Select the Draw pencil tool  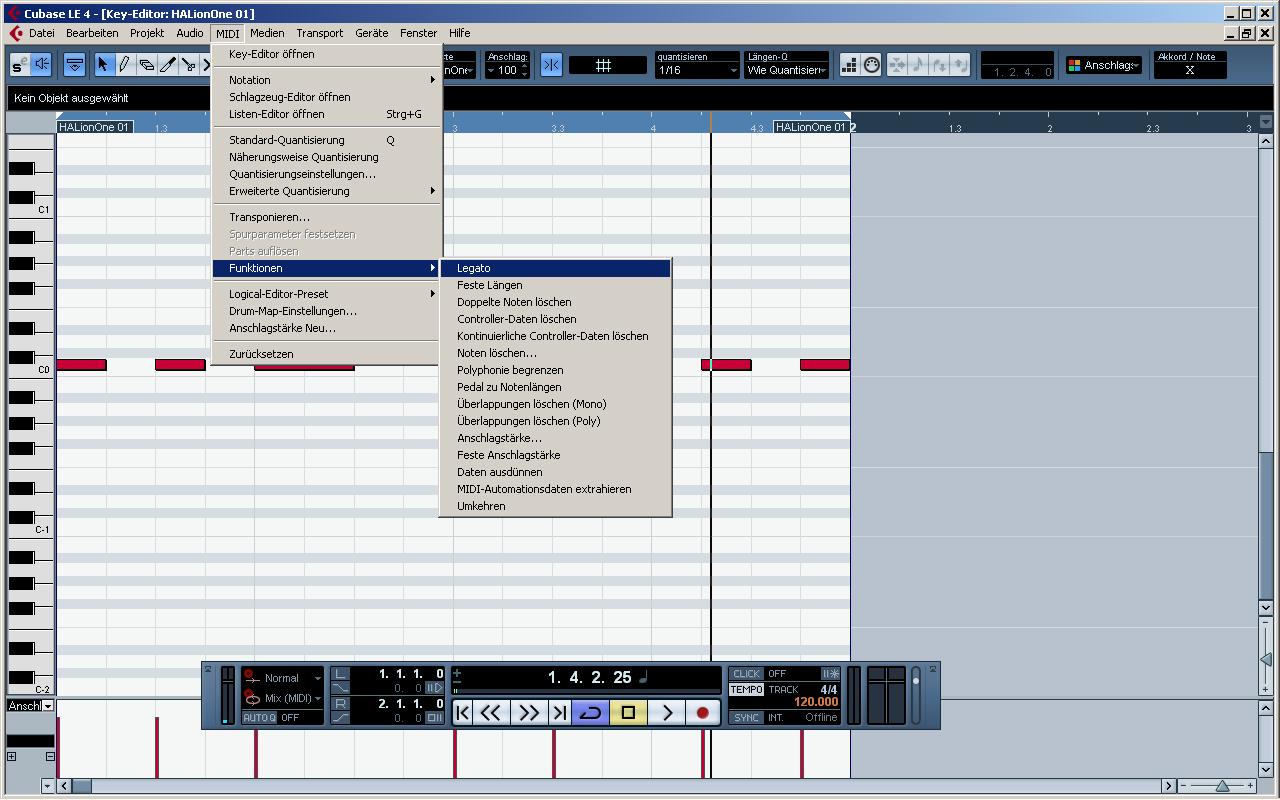(x=125, y=65)
